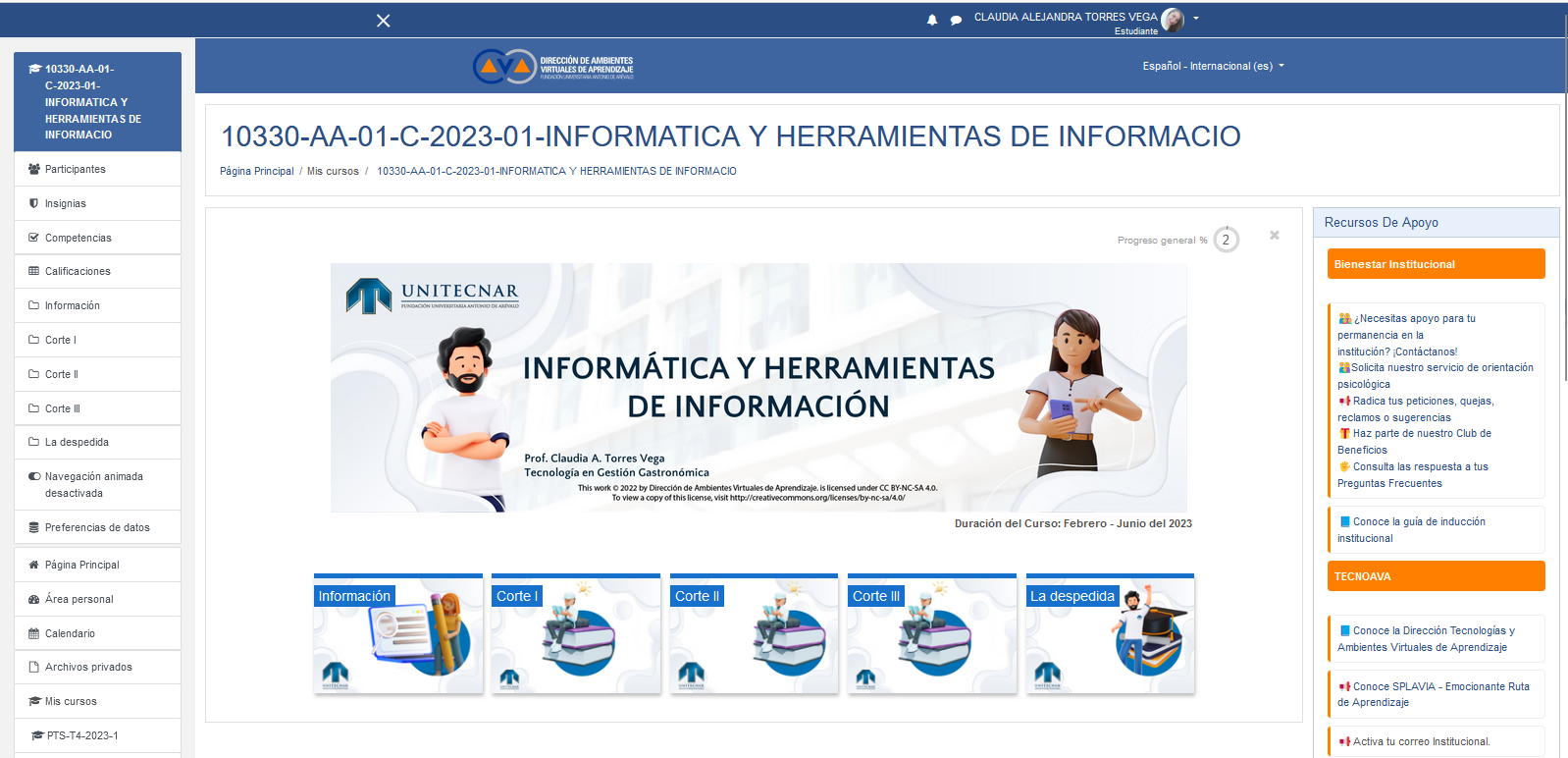Open Participantes in the sidebar
Viewport: 1568px width, 758px height.
click(x=75, y=169)
